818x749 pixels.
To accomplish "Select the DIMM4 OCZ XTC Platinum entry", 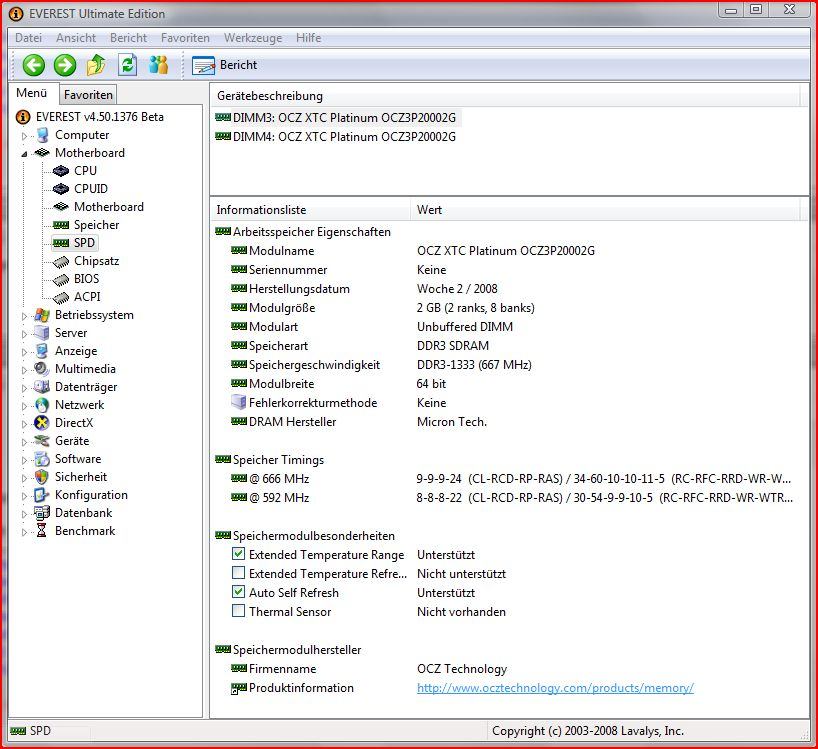I will click(335, 137).
